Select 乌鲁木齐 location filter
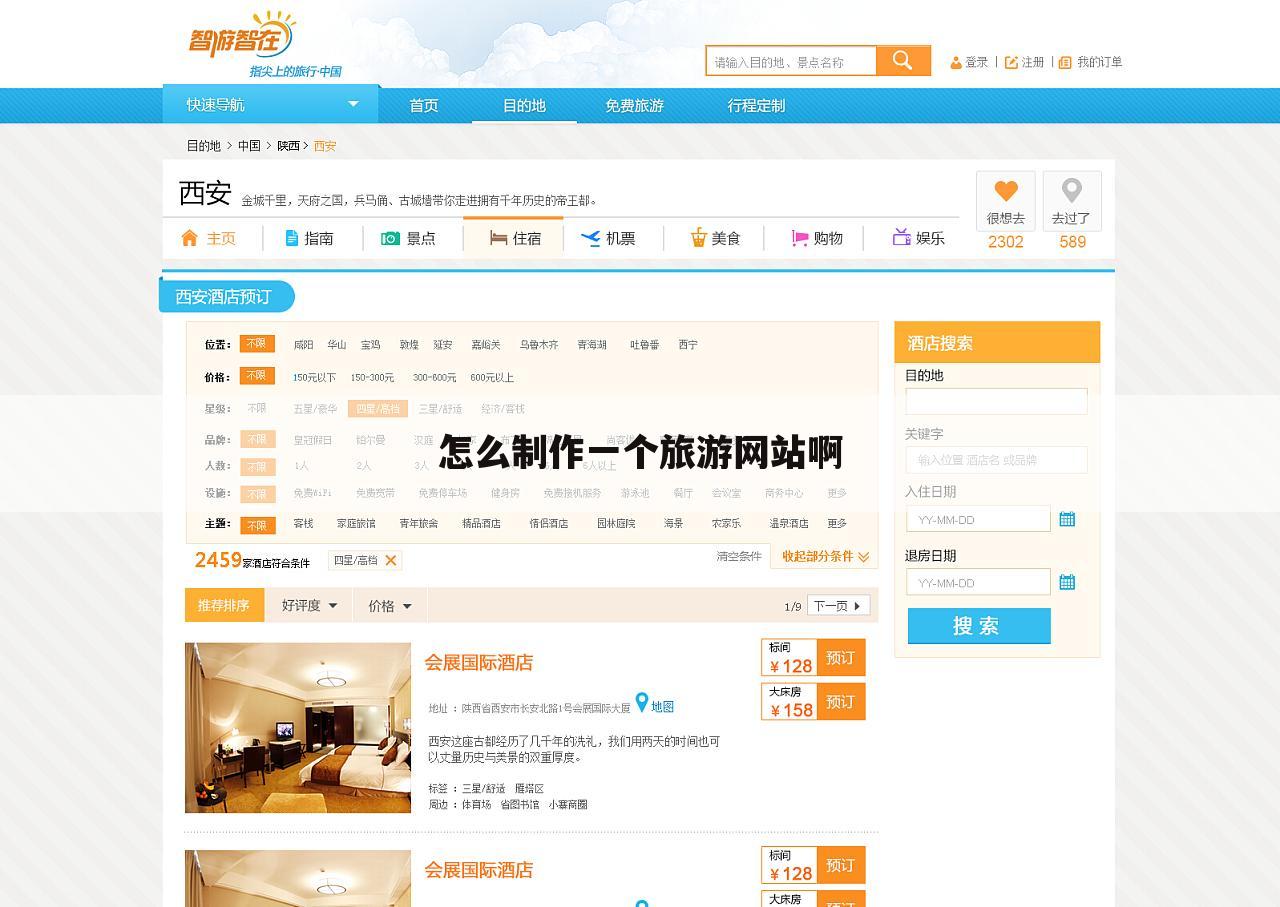The width and height of the screenshot is (1280, 907). [x=539, y=345]
